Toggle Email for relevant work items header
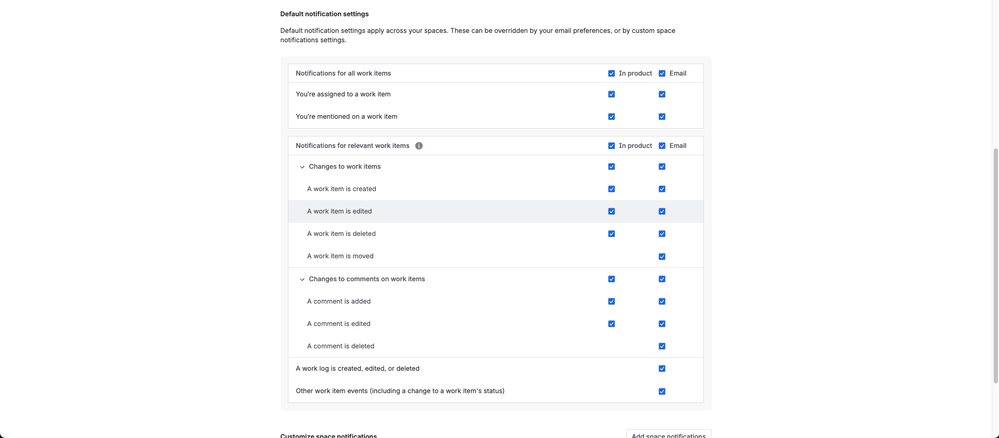 pos(662,146)
